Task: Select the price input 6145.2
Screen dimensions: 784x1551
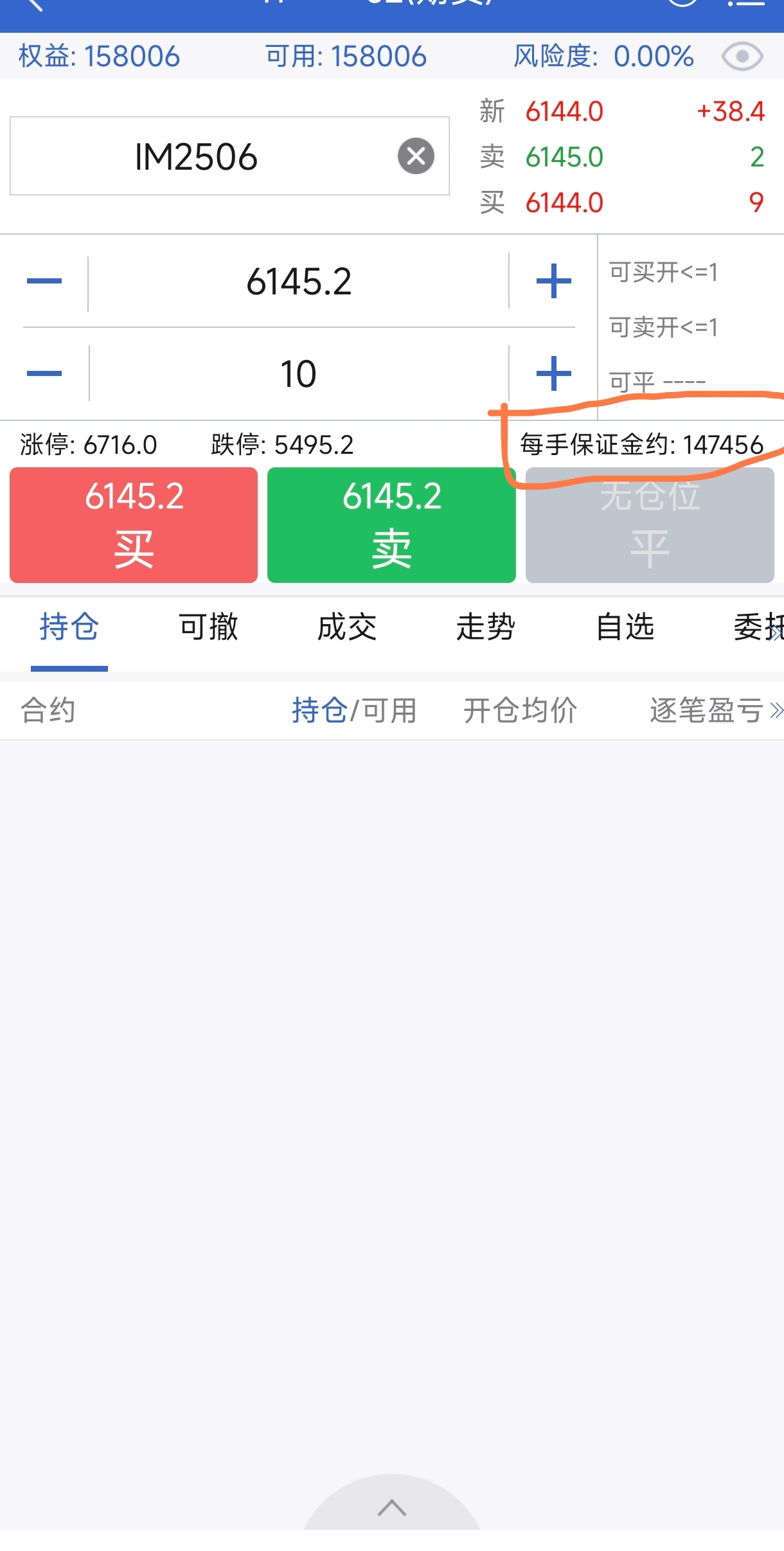Action: tap(299, 281)
